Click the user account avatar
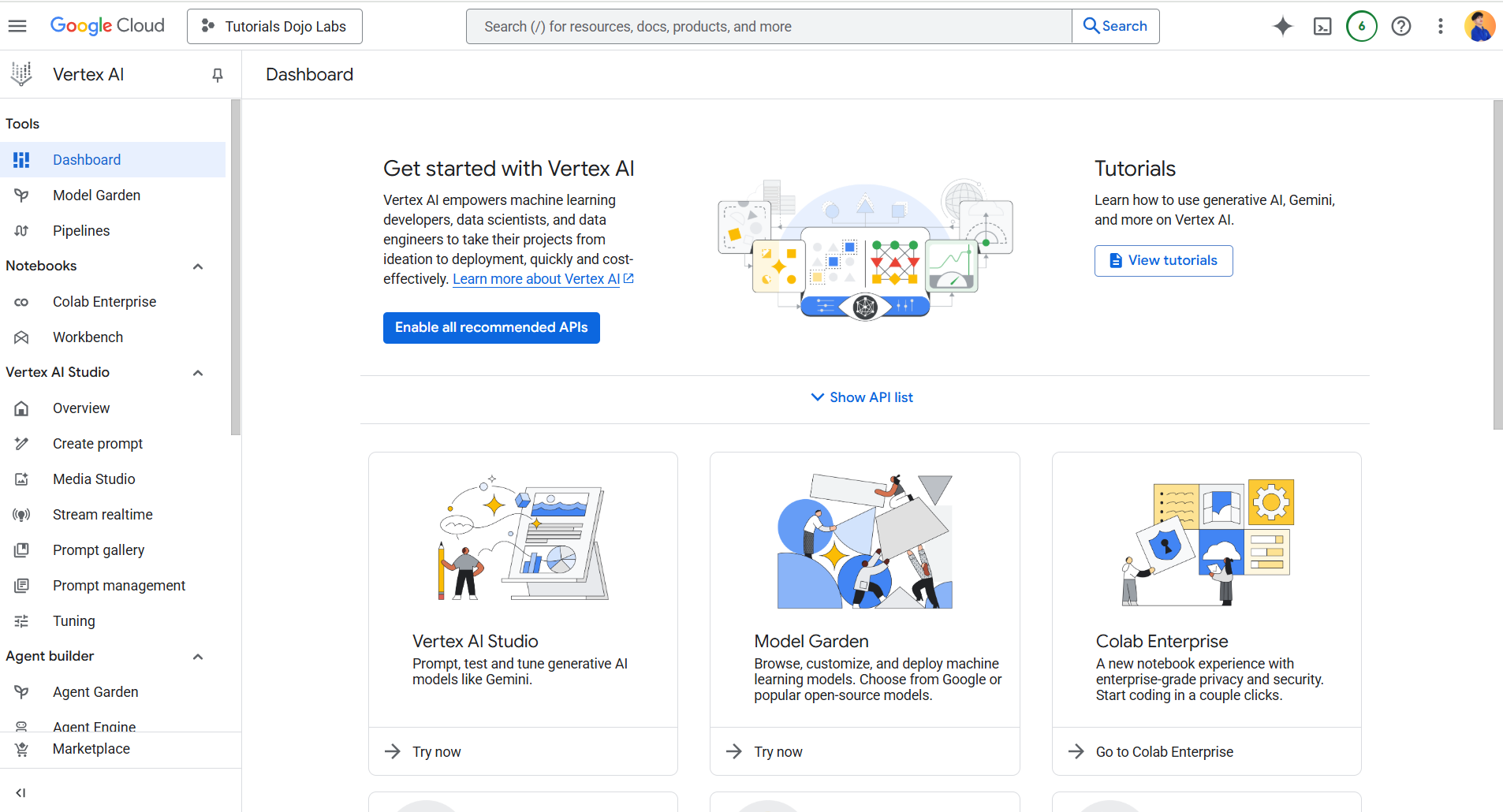 click(x=1479, y=26)
